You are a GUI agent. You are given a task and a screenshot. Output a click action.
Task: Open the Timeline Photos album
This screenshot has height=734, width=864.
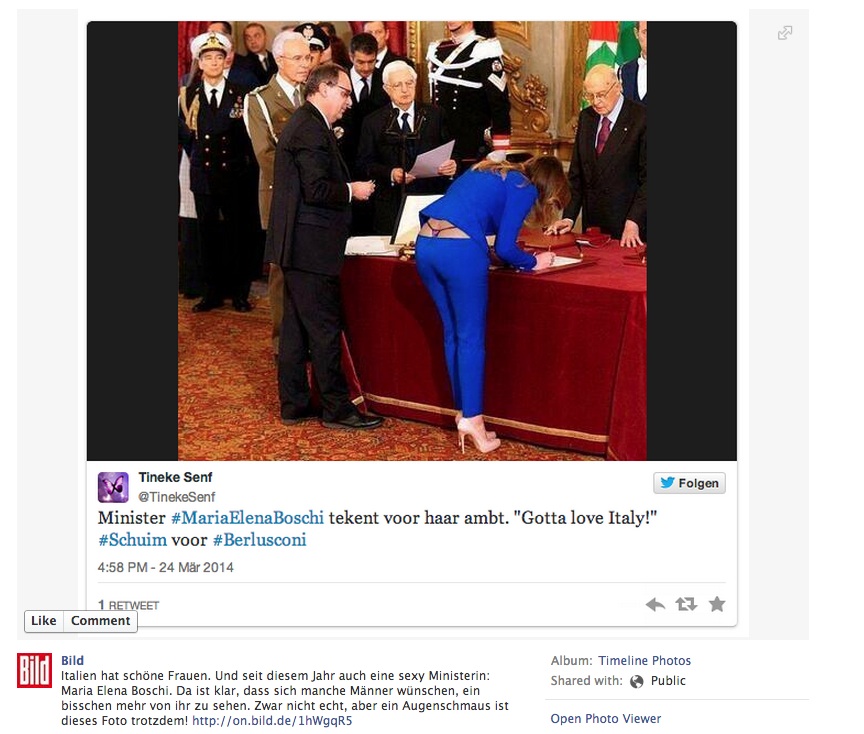click(645, 661)
